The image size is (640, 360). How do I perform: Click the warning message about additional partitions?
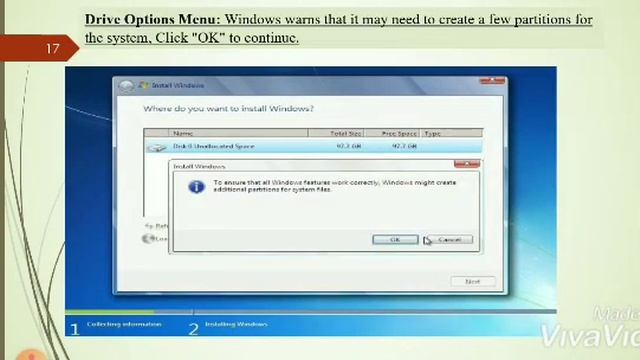pos(335,186)
